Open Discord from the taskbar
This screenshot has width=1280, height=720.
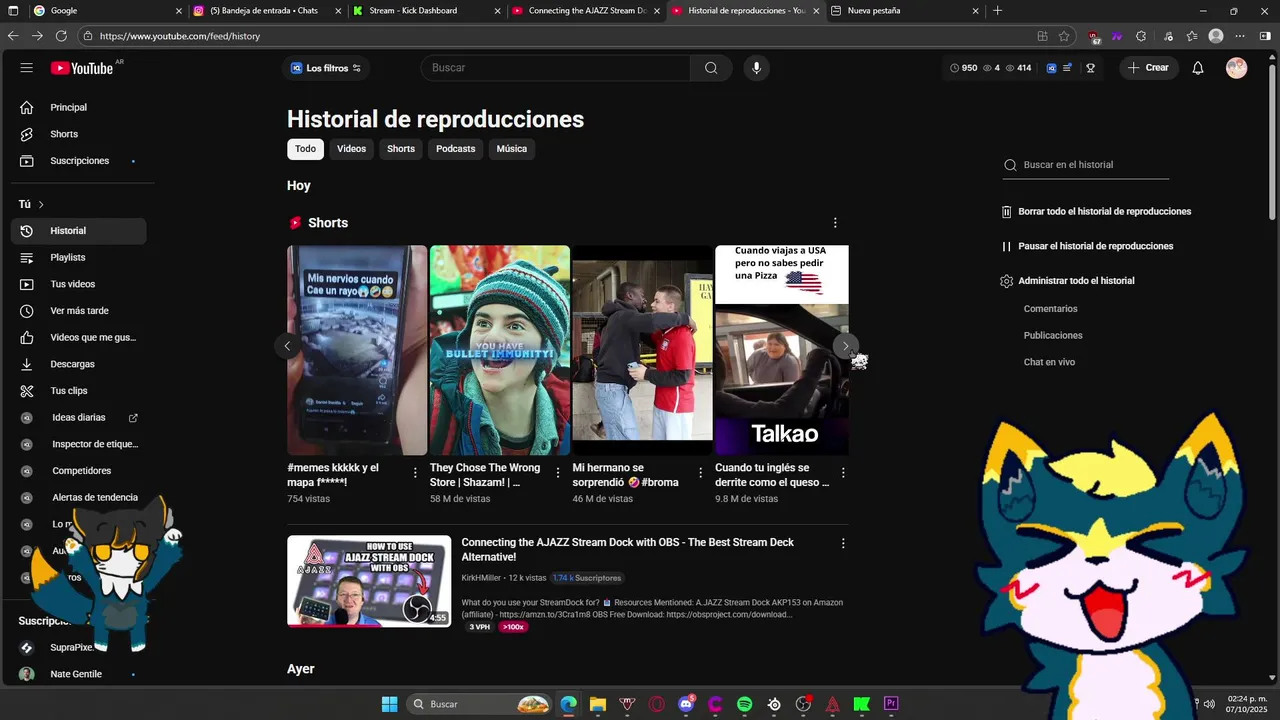[x=686, y=704]
